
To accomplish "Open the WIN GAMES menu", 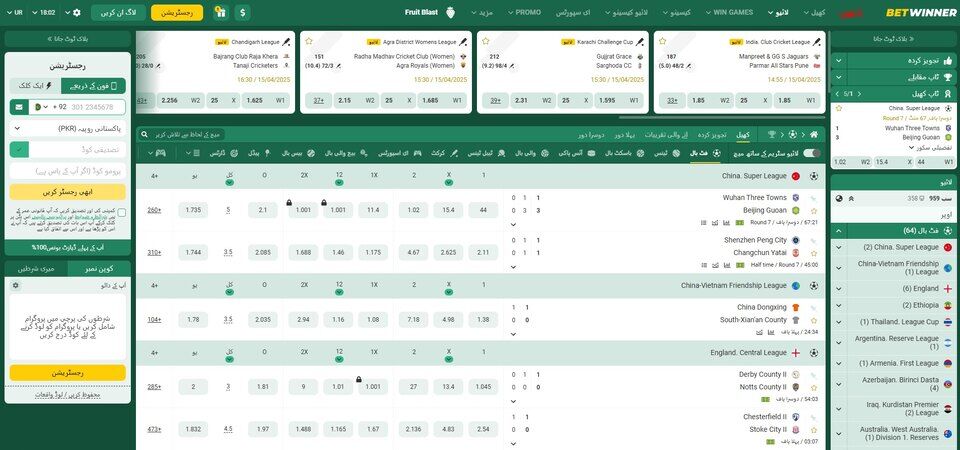I will tap(729, 12).
